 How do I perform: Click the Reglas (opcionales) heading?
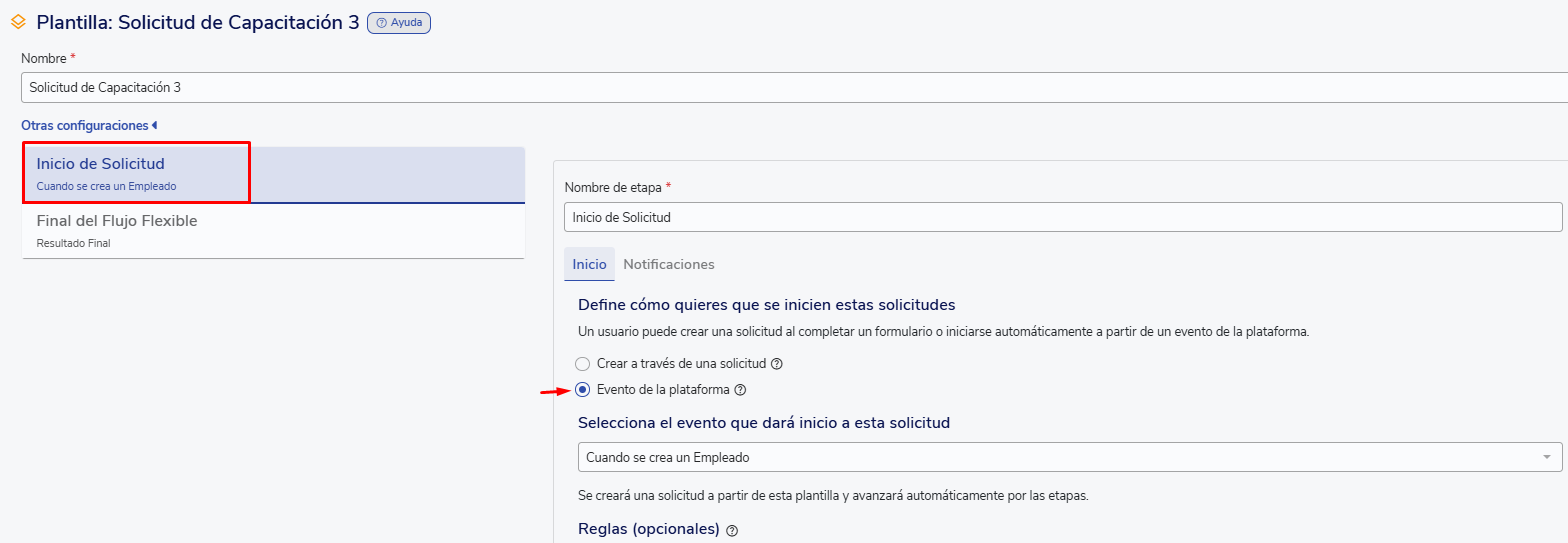pos(649,529)
